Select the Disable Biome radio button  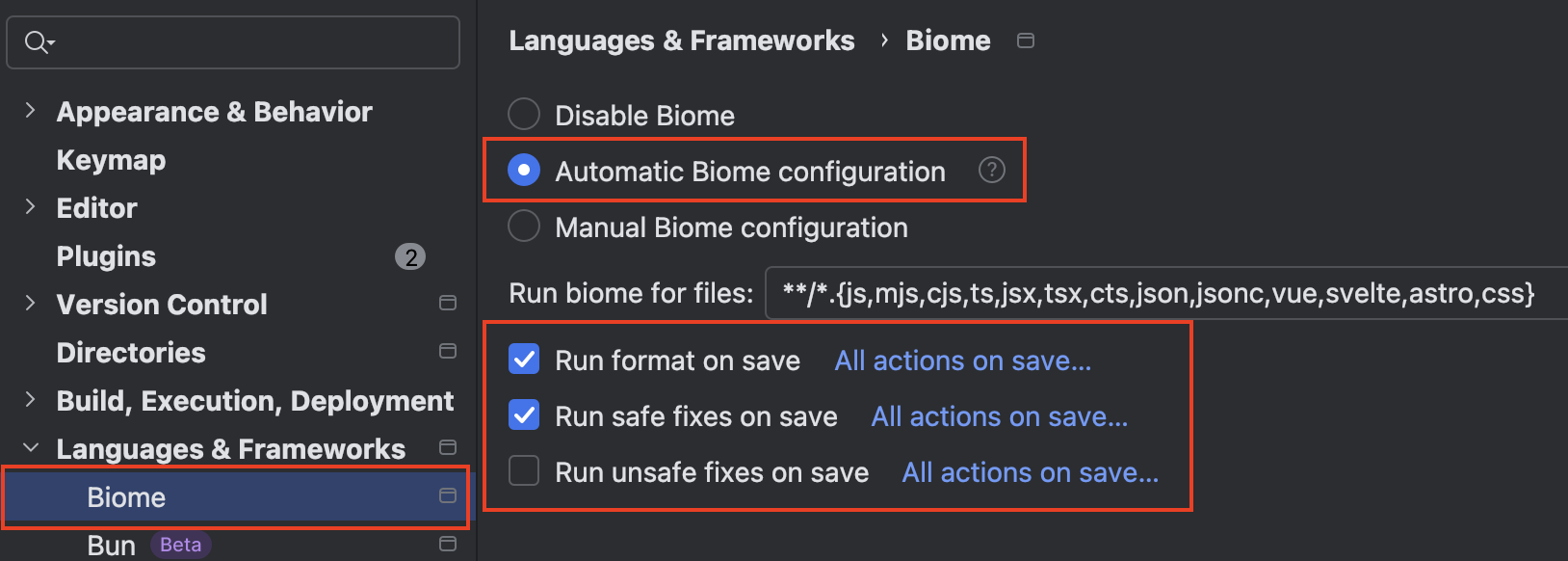[x=524, y=114]
